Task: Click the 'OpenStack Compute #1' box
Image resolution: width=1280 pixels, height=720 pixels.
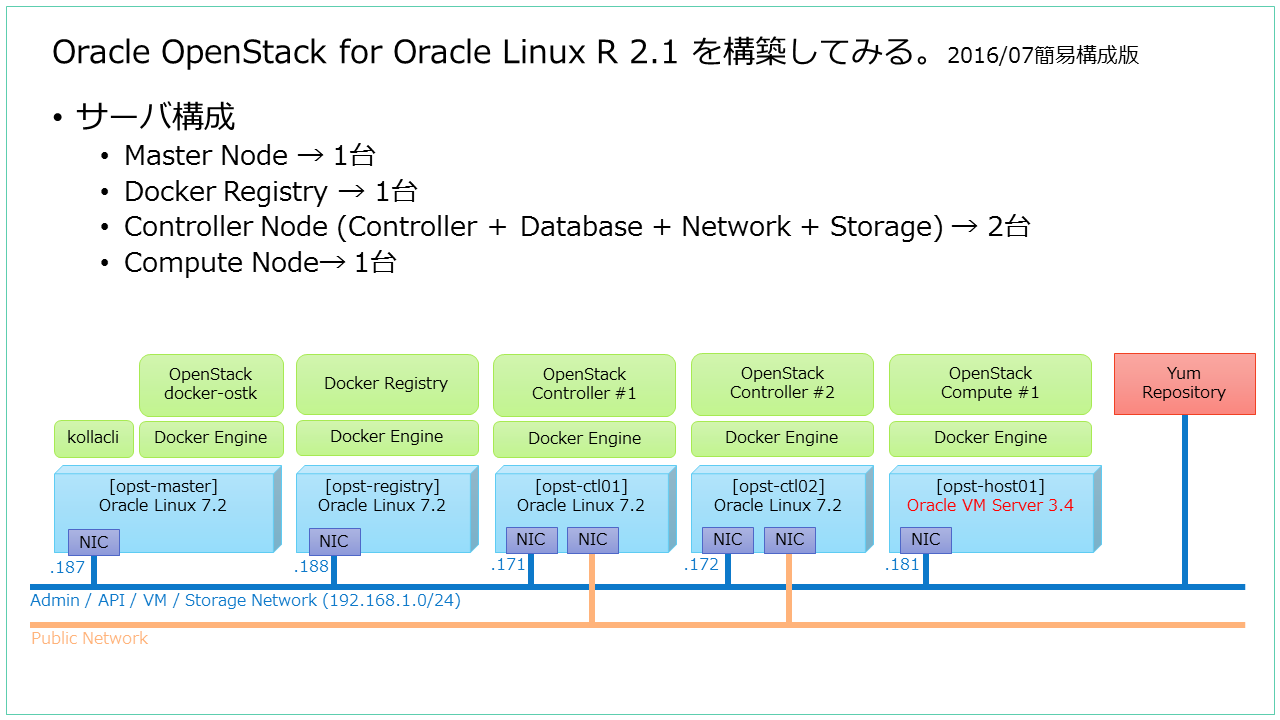Action: coord(990,384)
